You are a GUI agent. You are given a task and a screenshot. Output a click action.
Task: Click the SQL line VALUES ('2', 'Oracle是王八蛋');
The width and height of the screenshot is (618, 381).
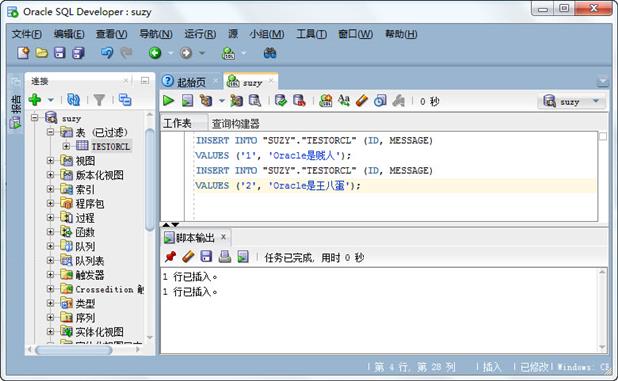click(278, 186)
